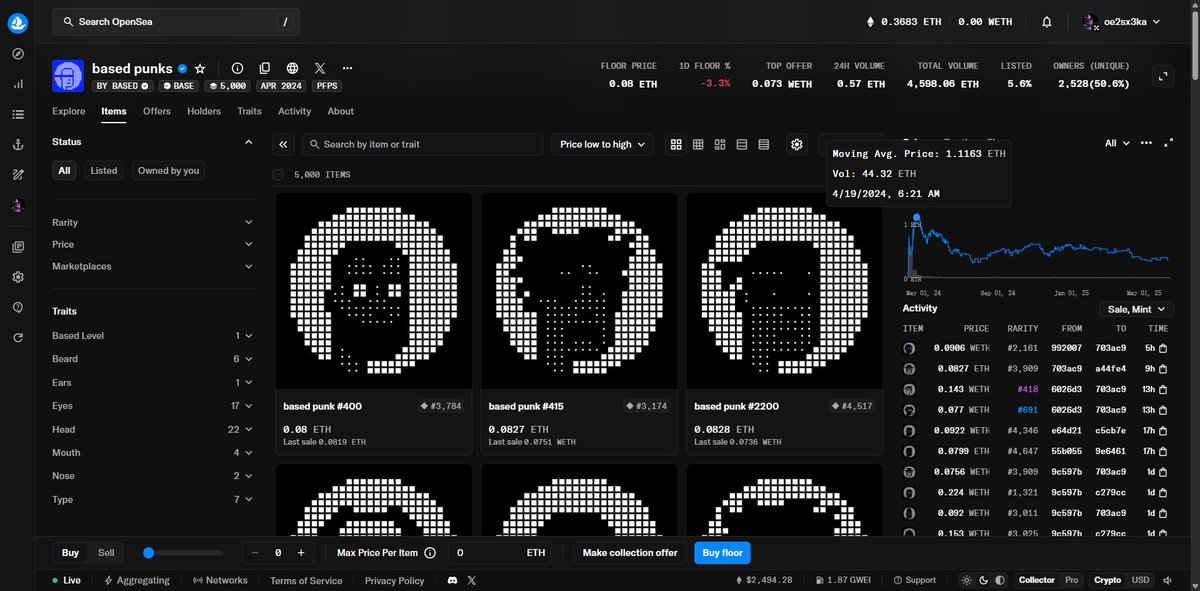1200x591 pixels.
Task: Switch to compact grid view
Action: (x=698, y=145)
